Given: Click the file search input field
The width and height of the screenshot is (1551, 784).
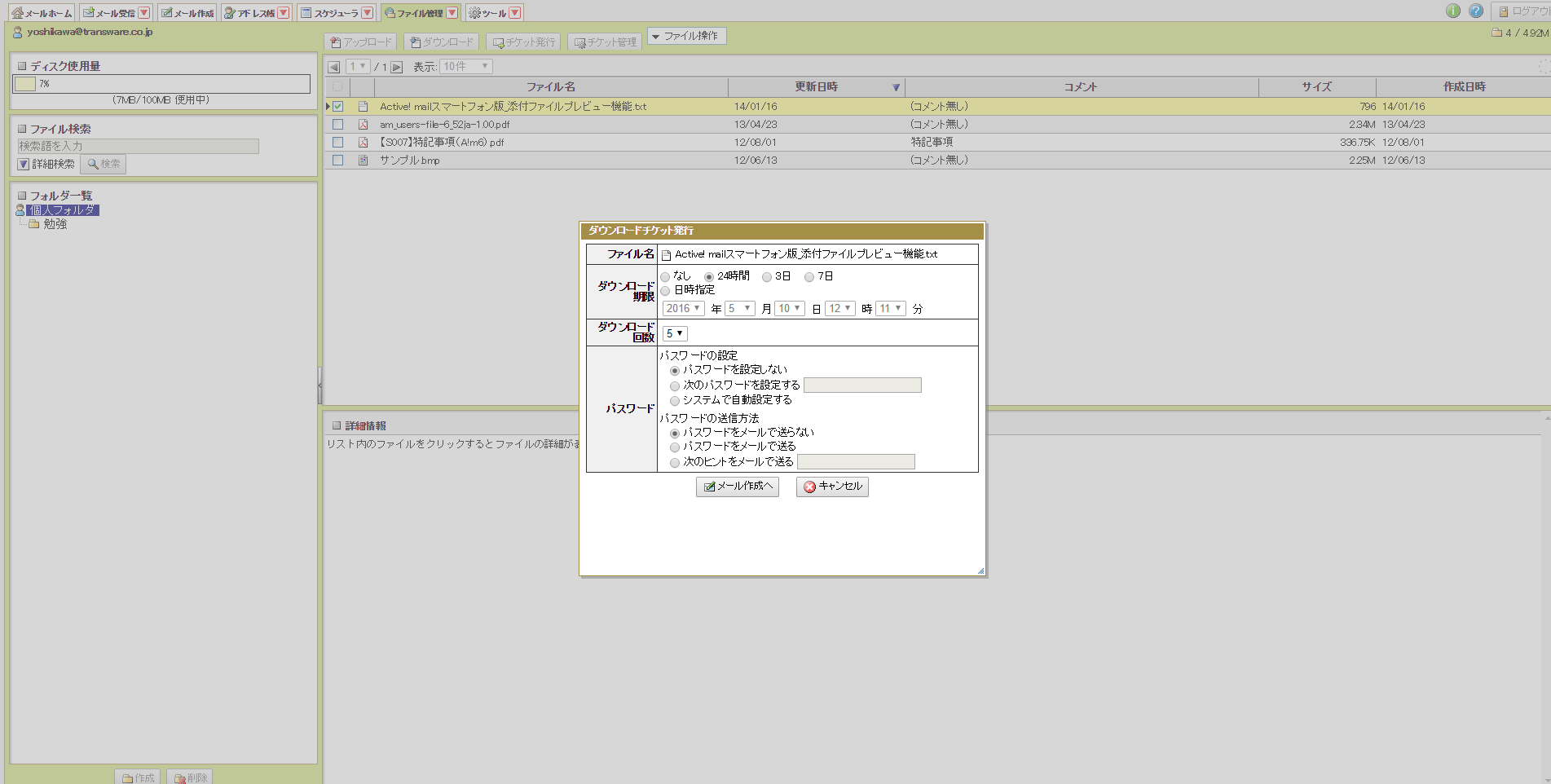Looking at the screenshot, I should click(x=138, y=146).
